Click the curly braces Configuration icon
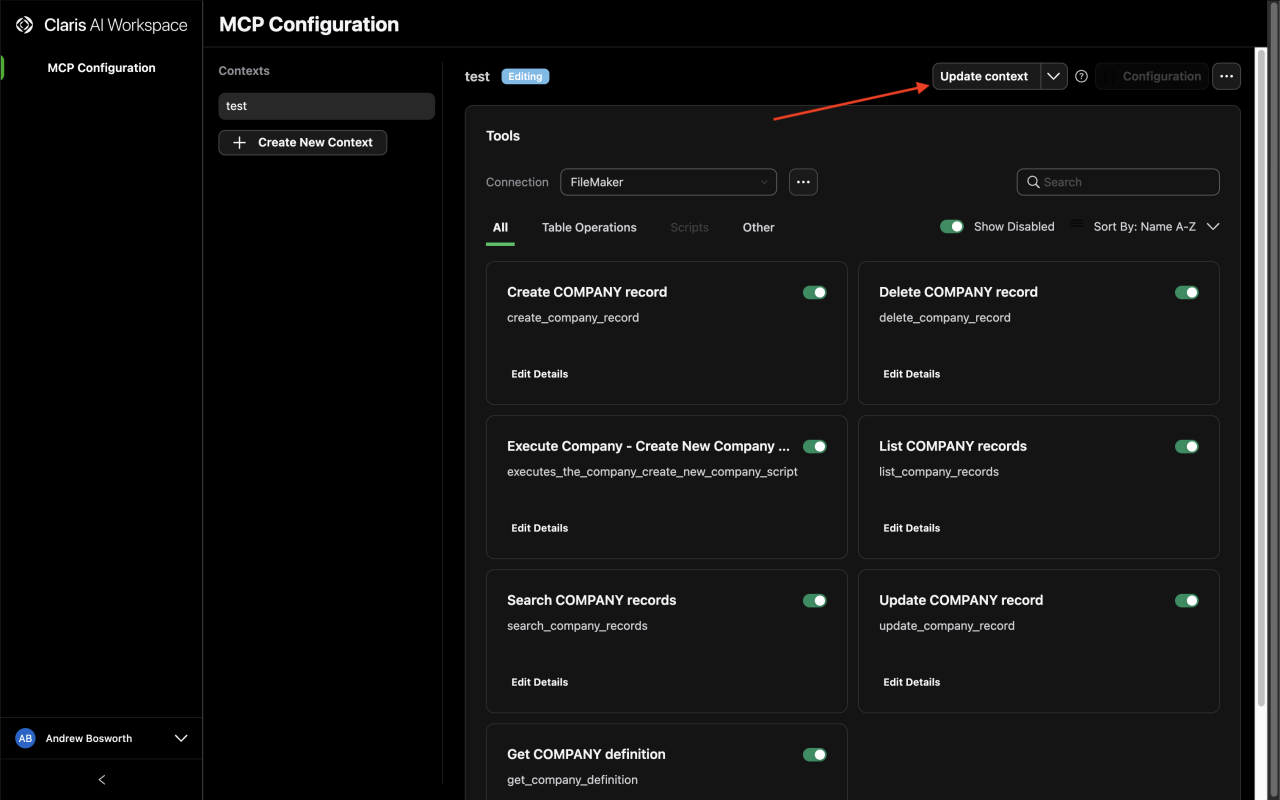1280x800 pixels. (1110, 76)
